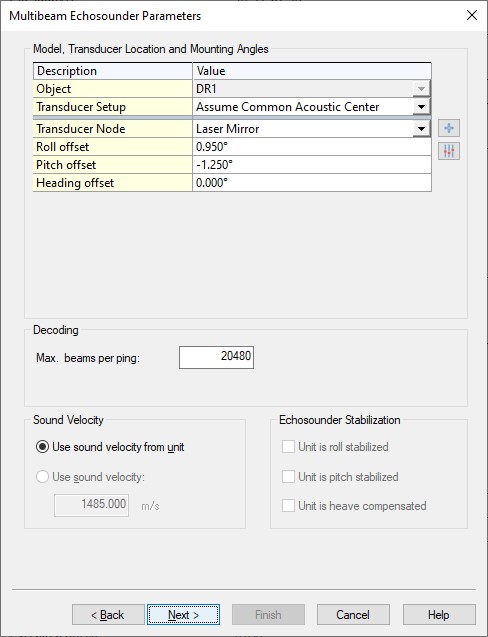The height and width of the screenshot is (637, 488).
Task: Expand the Transducer Node Laser Mirror dropdown
Action: 421,129
